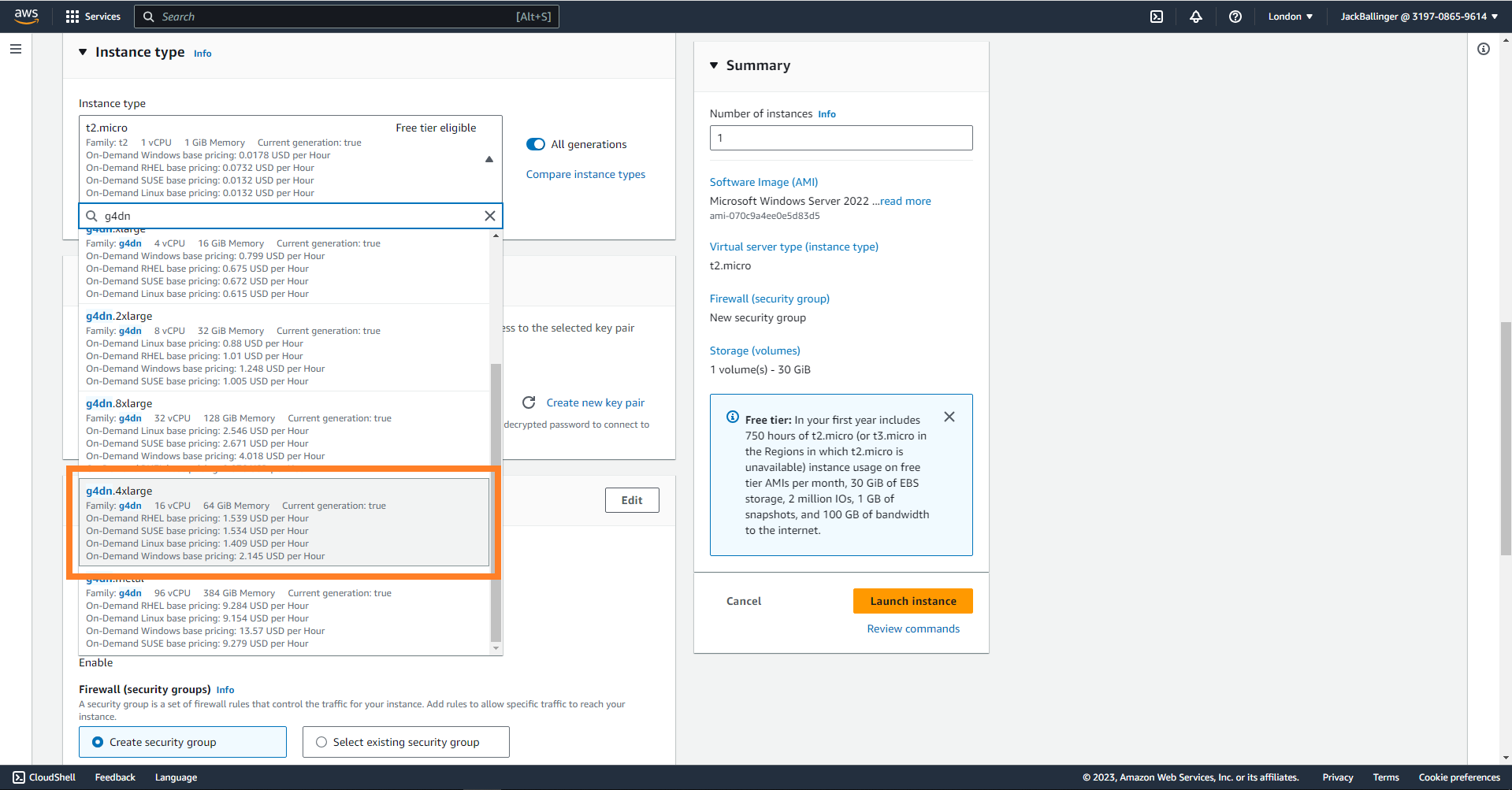Click the Launch instance button
The height and width of the screenshot is (790, 1512).
(912, 601)
